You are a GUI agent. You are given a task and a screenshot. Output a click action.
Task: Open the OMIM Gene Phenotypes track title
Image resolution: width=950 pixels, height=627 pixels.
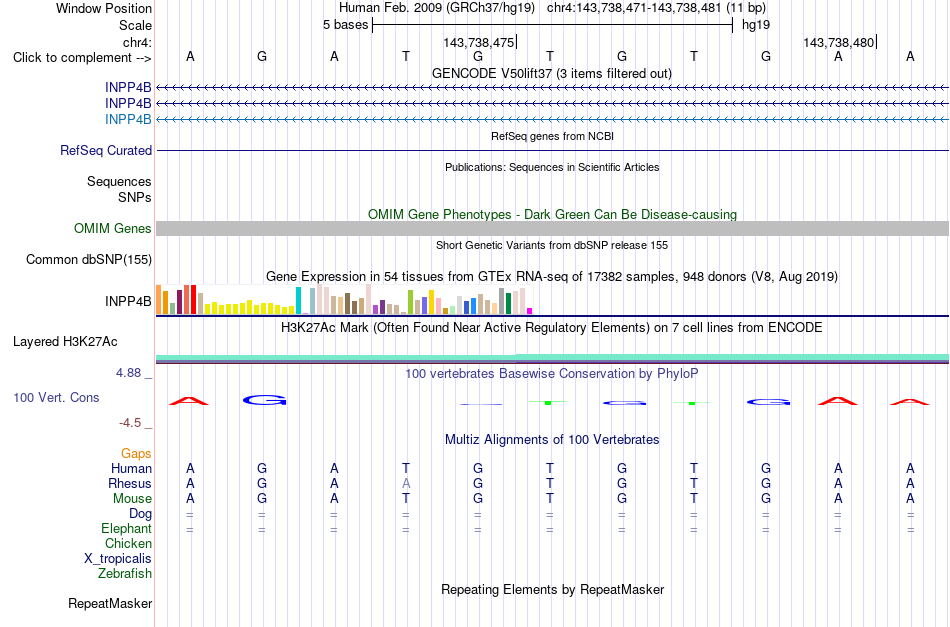click(552, 214)
